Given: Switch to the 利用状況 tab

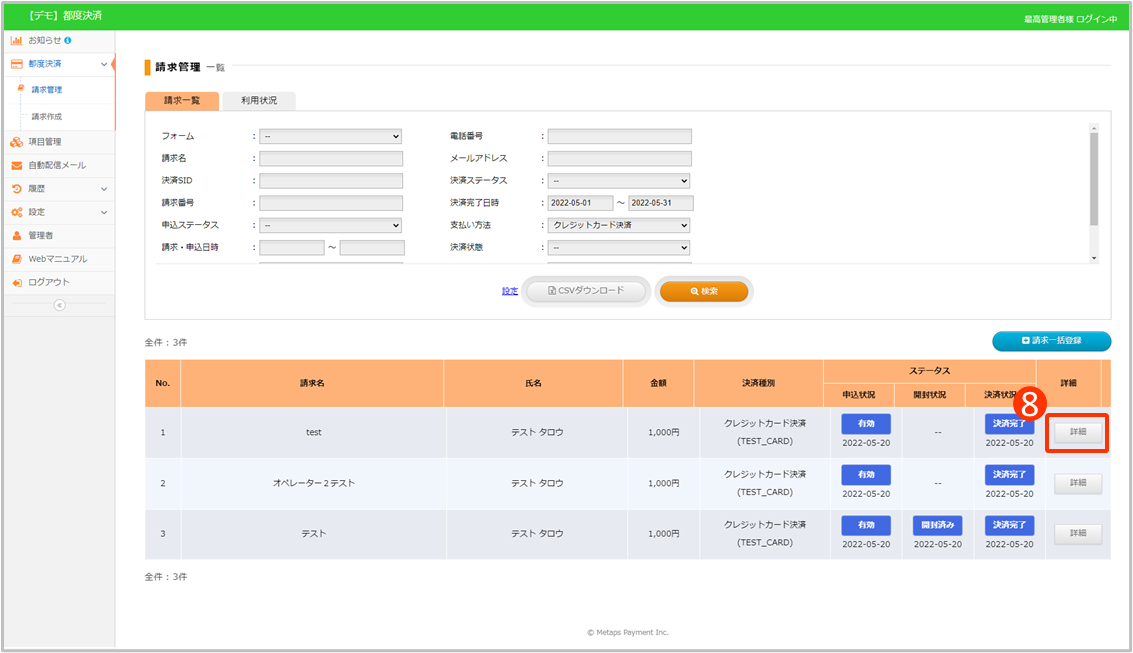Looking at the screenshot, I should click(x=259, y=101).
